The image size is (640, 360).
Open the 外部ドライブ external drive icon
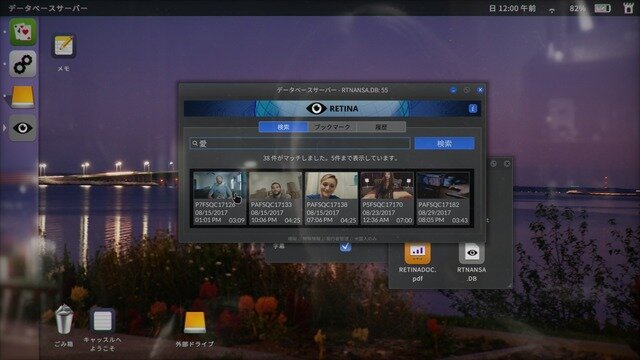(195, 329)
